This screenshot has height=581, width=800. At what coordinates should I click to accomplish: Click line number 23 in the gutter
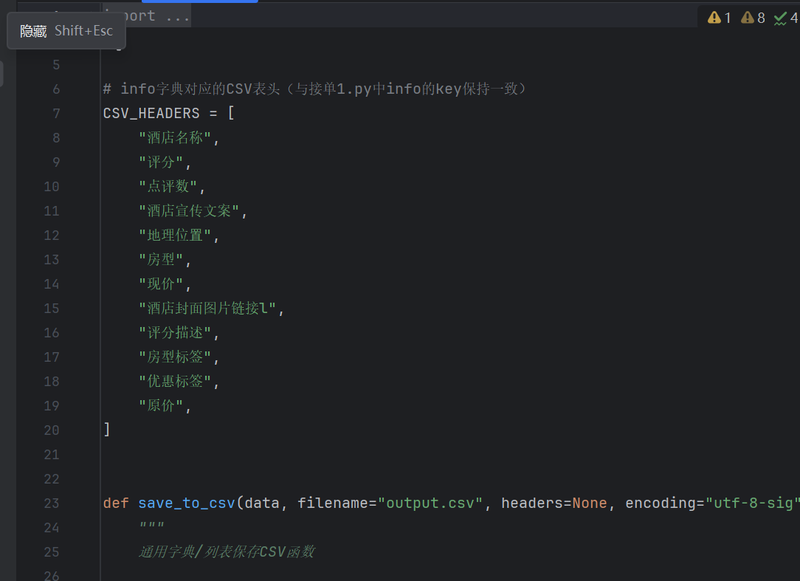(x=52, y=503)
